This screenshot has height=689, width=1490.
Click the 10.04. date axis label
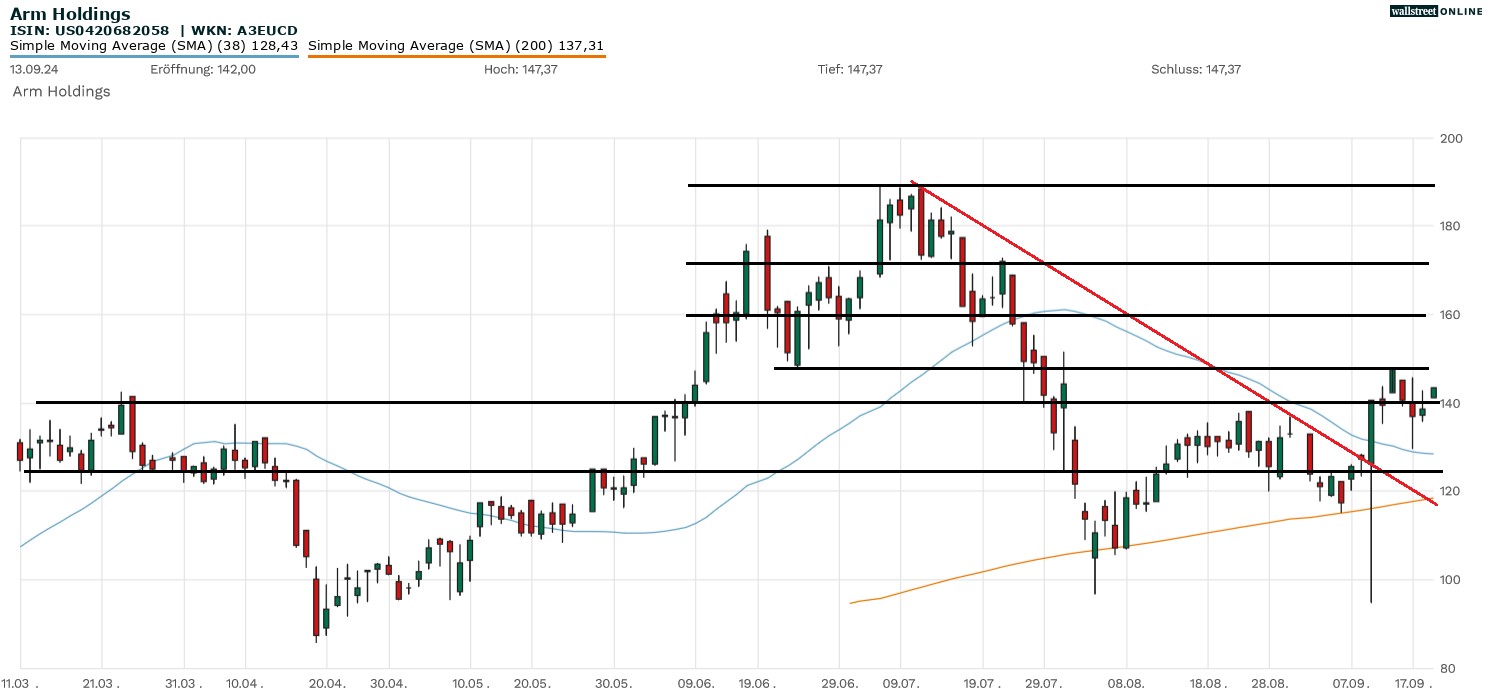click(x=245, y=683)
